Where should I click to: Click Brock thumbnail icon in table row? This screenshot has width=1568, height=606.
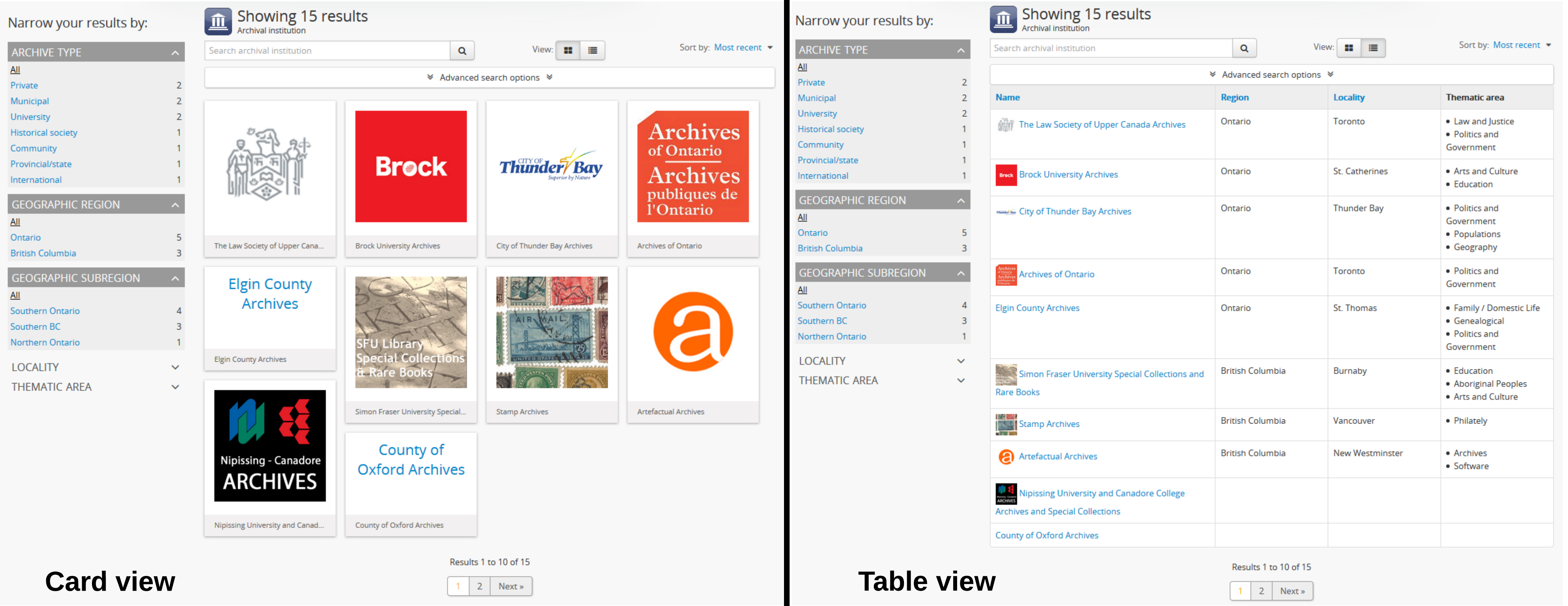[x=1006, y=175]
